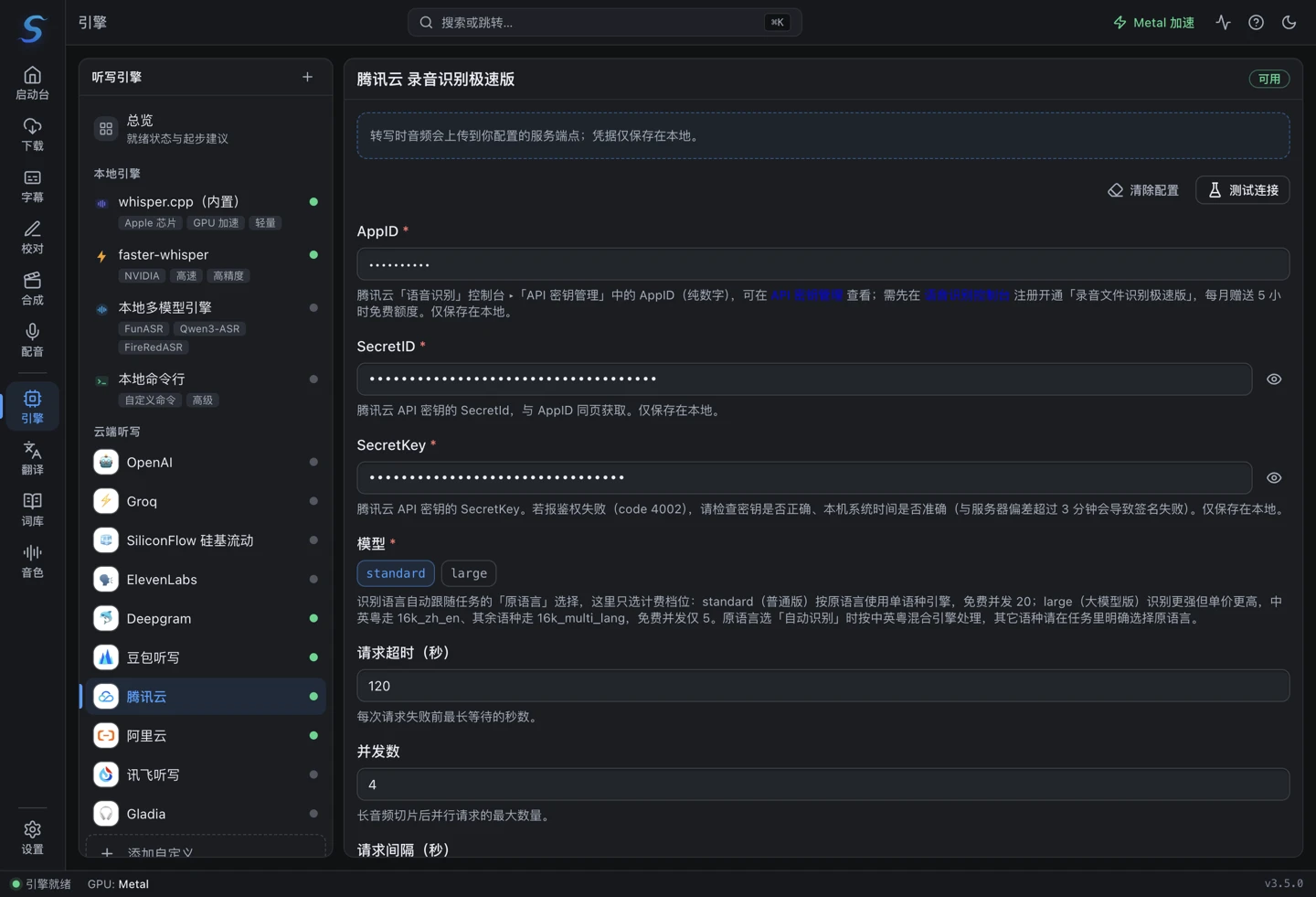The image size is (1316, 897).
Task: Click the 请求超时 field showing 120
Action: [x=822, y=686]
